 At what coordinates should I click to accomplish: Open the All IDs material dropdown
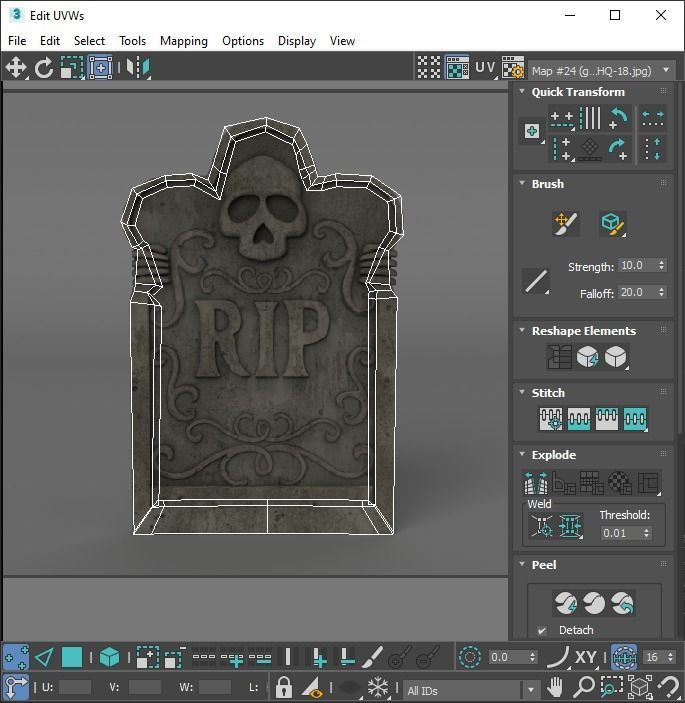[x=471, y=690]
